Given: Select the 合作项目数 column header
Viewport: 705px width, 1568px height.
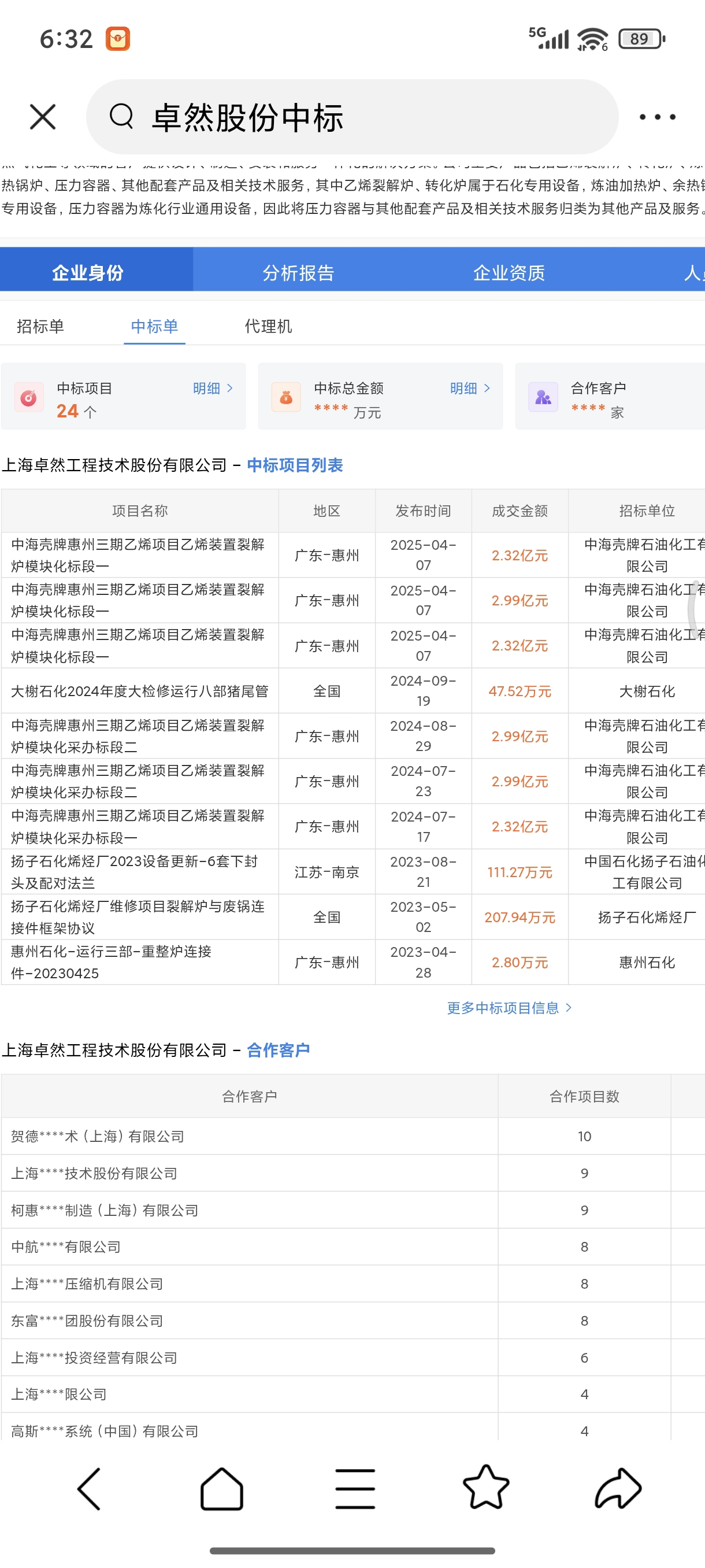Looking at the screenshot, I should (x=585, y=1096).
